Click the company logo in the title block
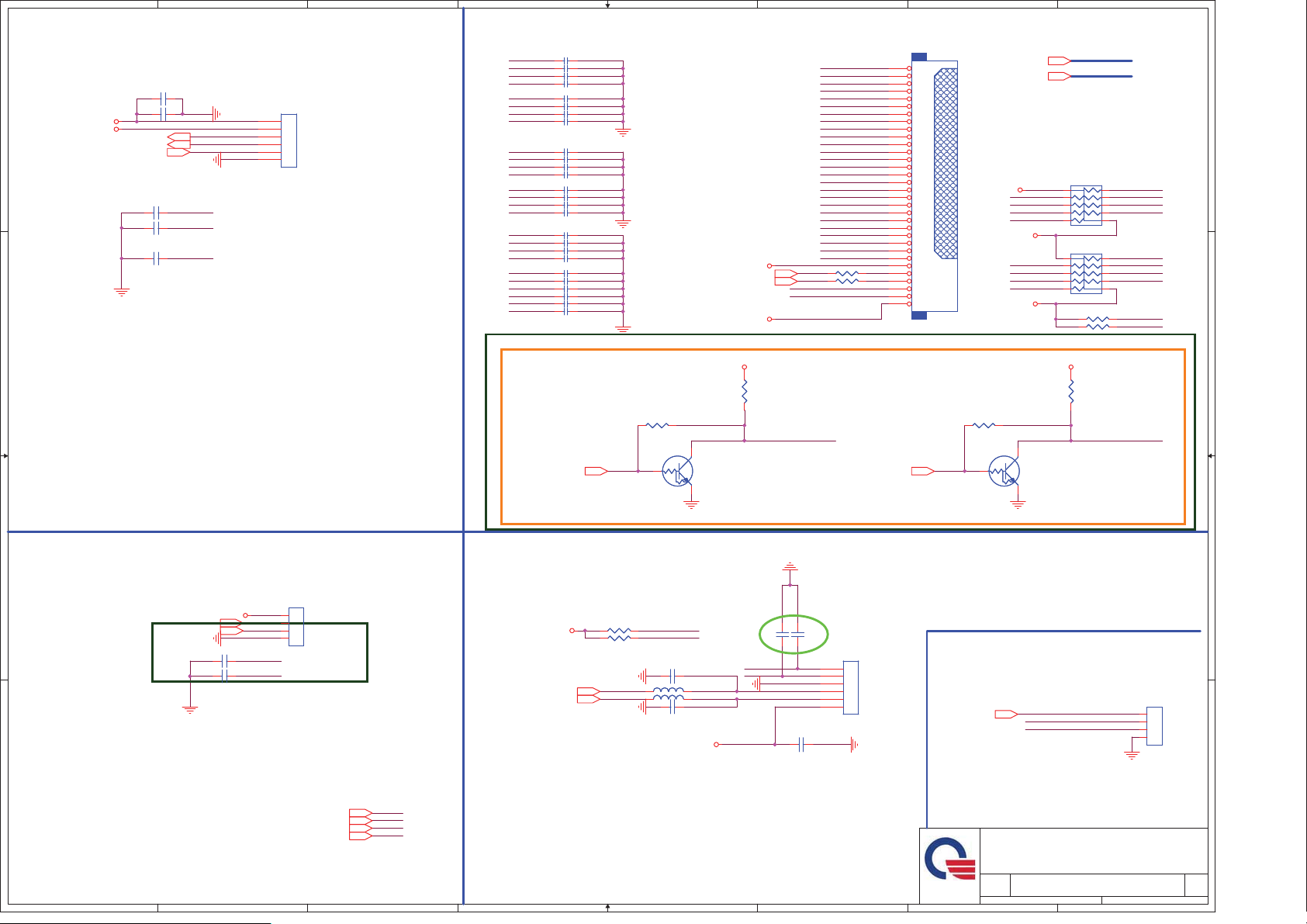This screenshot has width=1307, height=924. tap(949, 859)
